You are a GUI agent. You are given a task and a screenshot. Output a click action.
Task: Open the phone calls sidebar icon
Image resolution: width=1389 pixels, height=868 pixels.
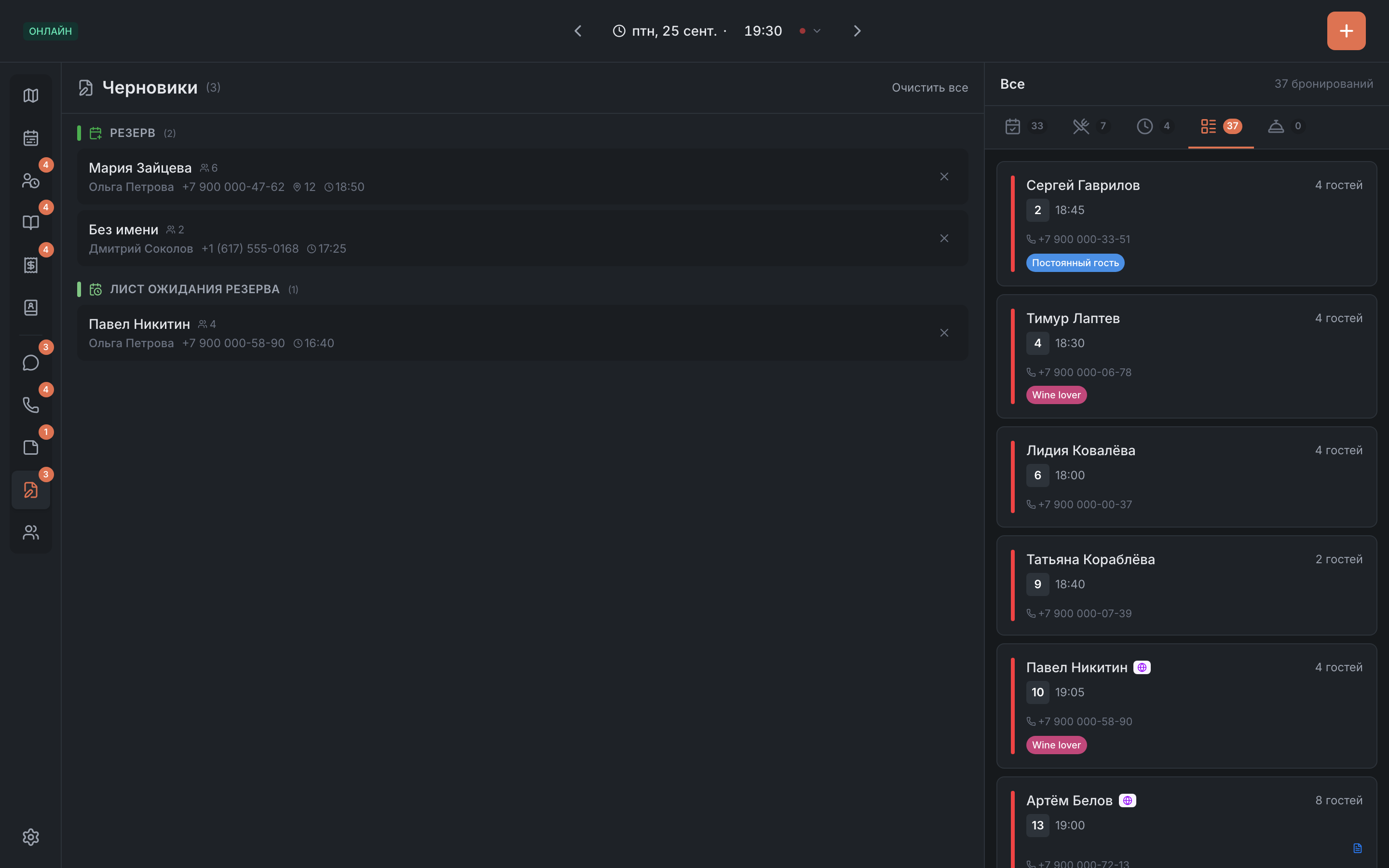[31, 405]
